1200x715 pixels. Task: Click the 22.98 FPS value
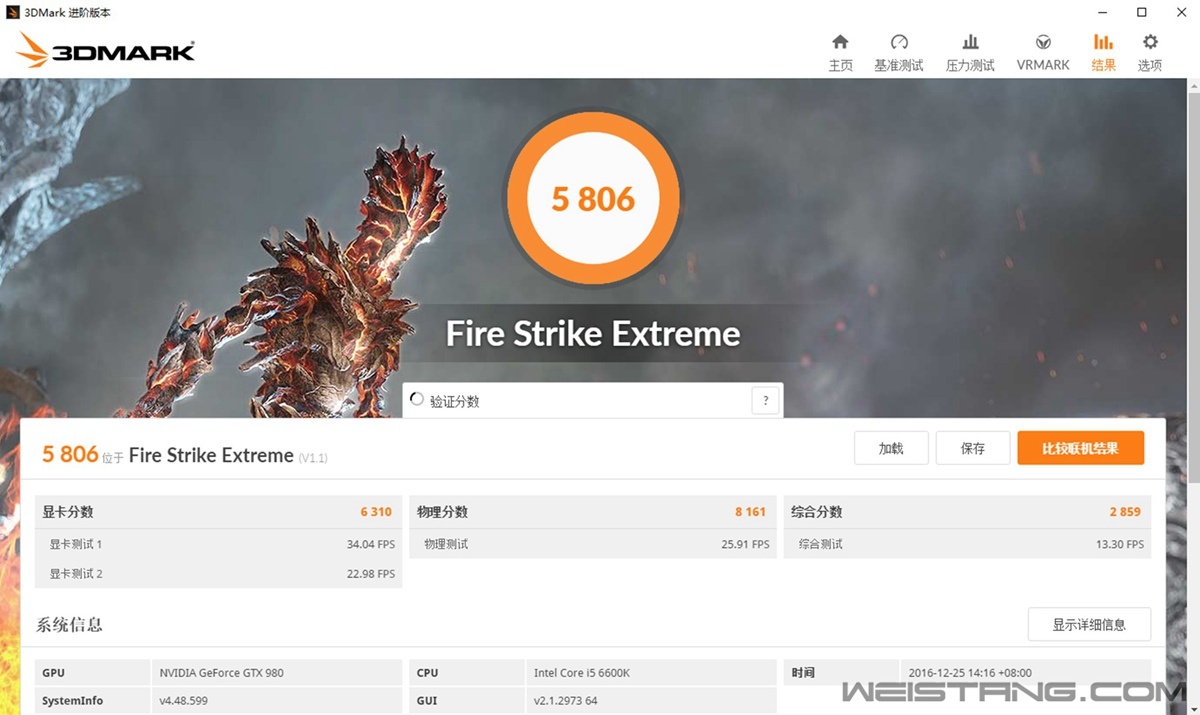[x=370, y=574]
